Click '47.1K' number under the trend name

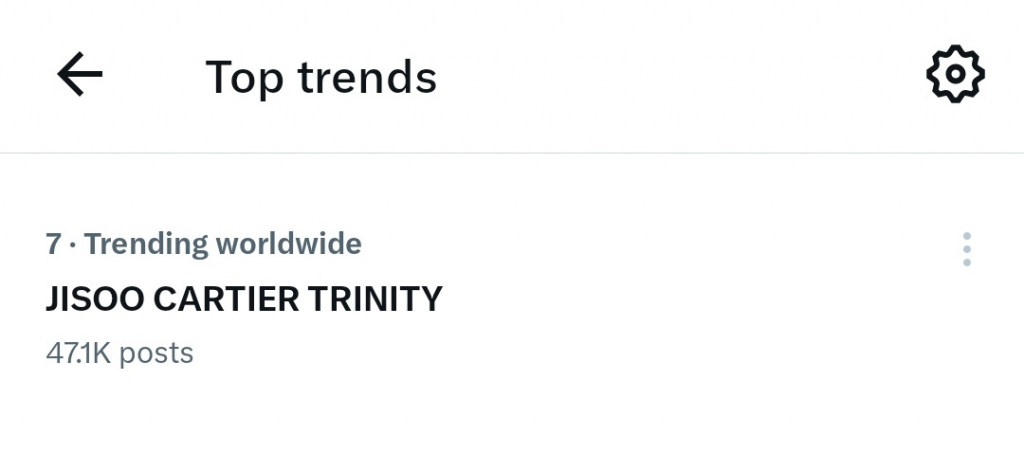click(79, 353)
